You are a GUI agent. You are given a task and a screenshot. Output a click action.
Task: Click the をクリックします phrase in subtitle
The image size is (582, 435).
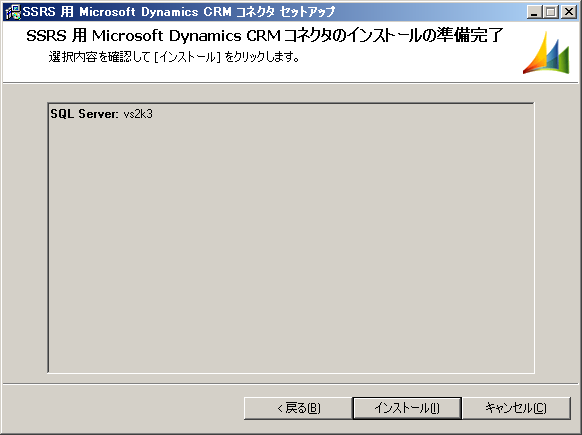[262, 57]
